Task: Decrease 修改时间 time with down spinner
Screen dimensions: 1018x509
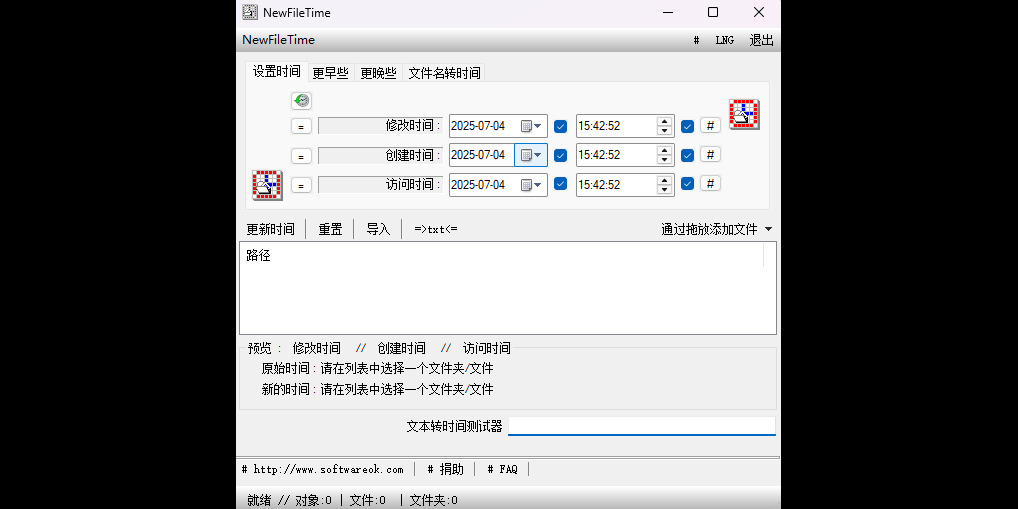Action: pos(664,130)
